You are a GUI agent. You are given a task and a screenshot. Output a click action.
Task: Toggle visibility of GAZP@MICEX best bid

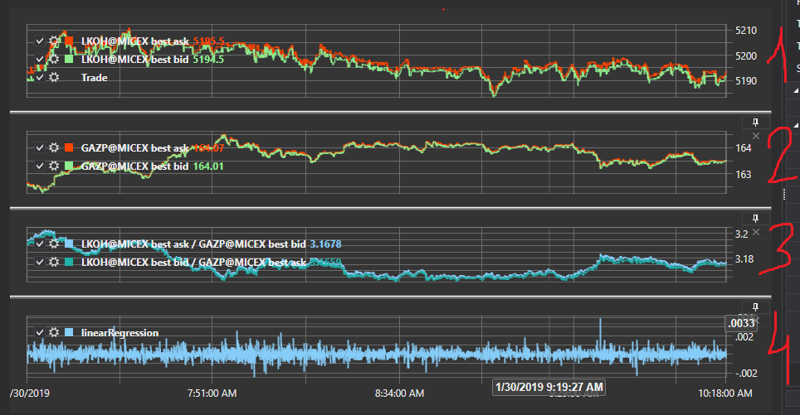[x=39, y=165]
